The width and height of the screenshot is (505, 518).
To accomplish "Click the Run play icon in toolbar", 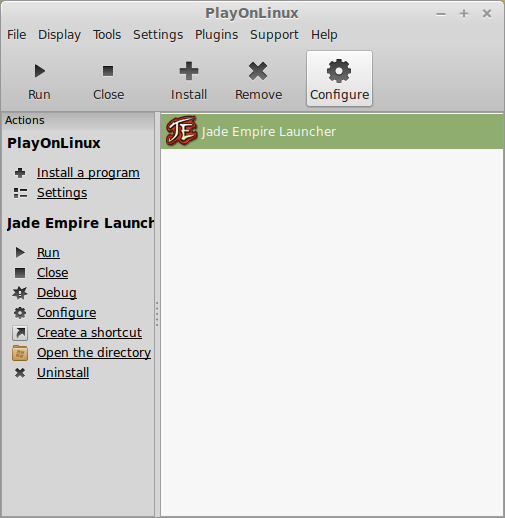I will coord(40,71).
